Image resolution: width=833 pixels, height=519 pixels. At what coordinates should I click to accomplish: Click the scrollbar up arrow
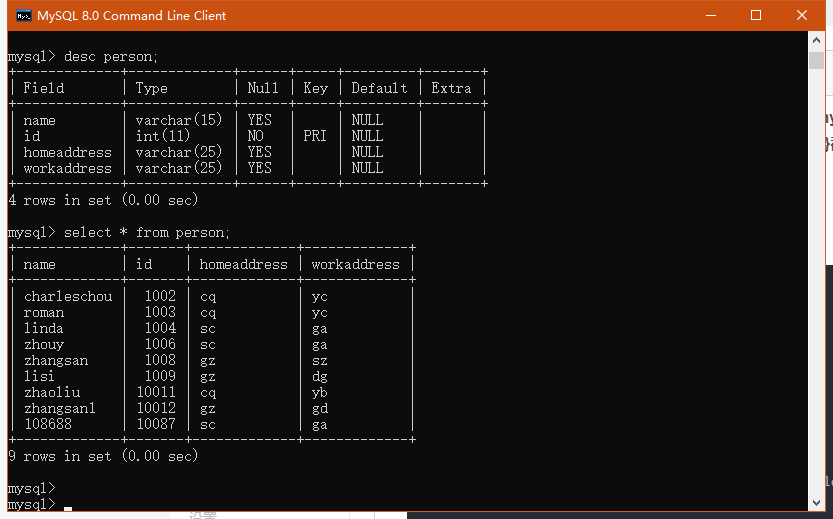pyautogui.click(x=816, y=40)
